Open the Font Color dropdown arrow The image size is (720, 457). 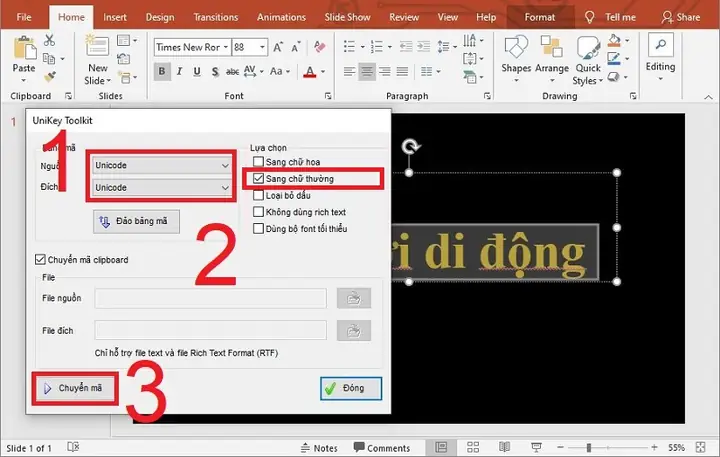click(323, 72)
